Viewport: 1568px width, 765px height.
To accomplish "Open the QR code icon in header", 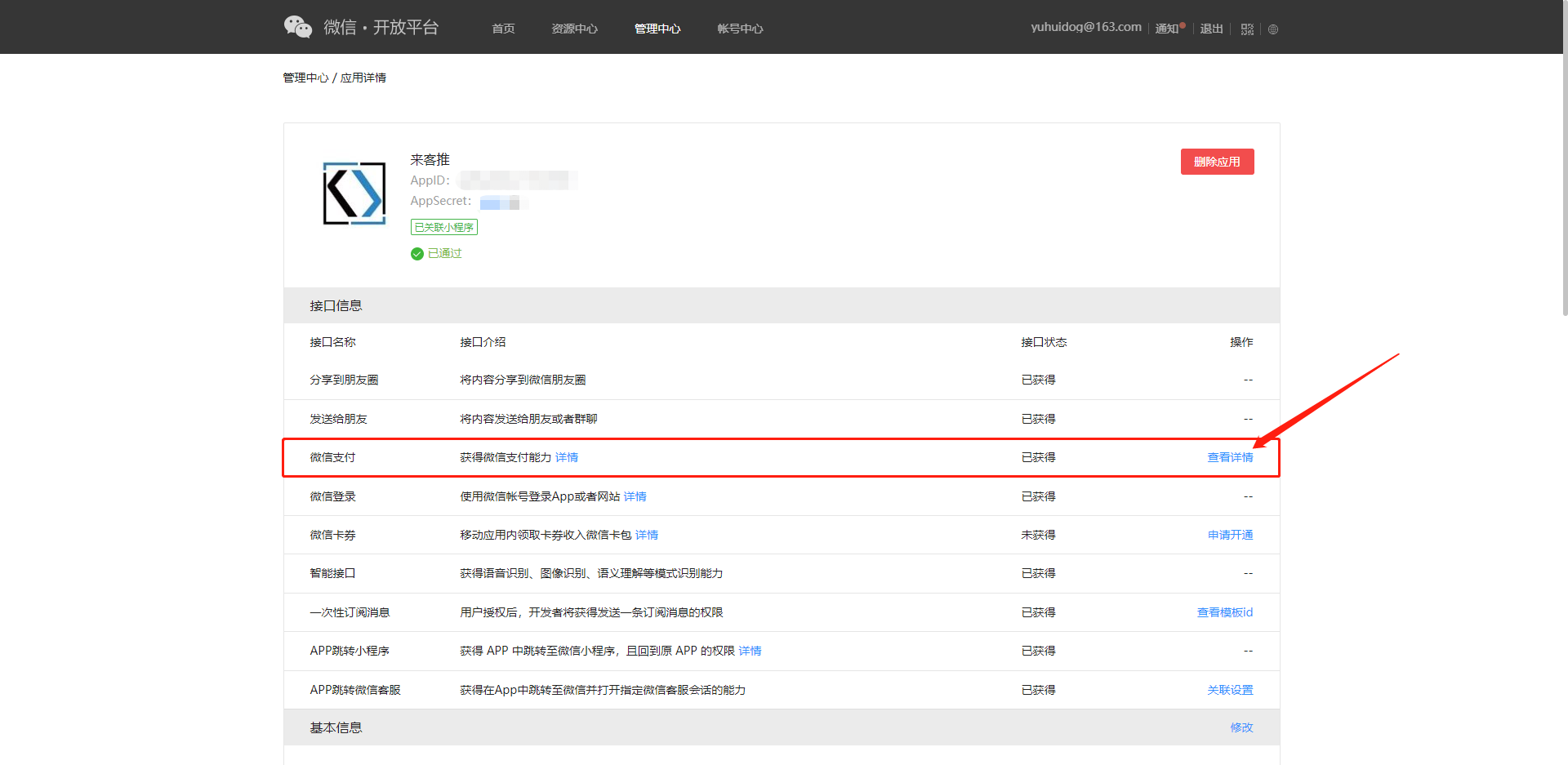I will (1247, 29).
